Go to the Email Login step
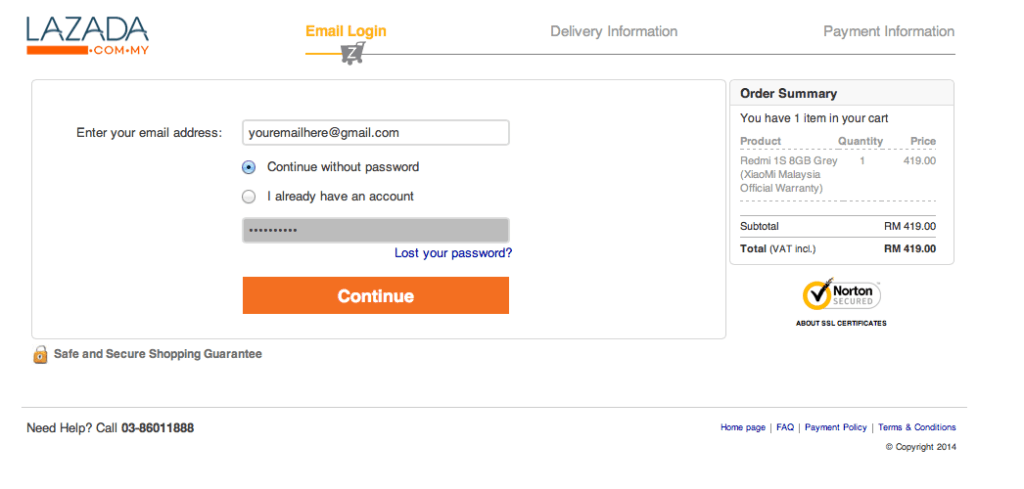Viewport: 1024px width, 489px height. tap(346, 31)
